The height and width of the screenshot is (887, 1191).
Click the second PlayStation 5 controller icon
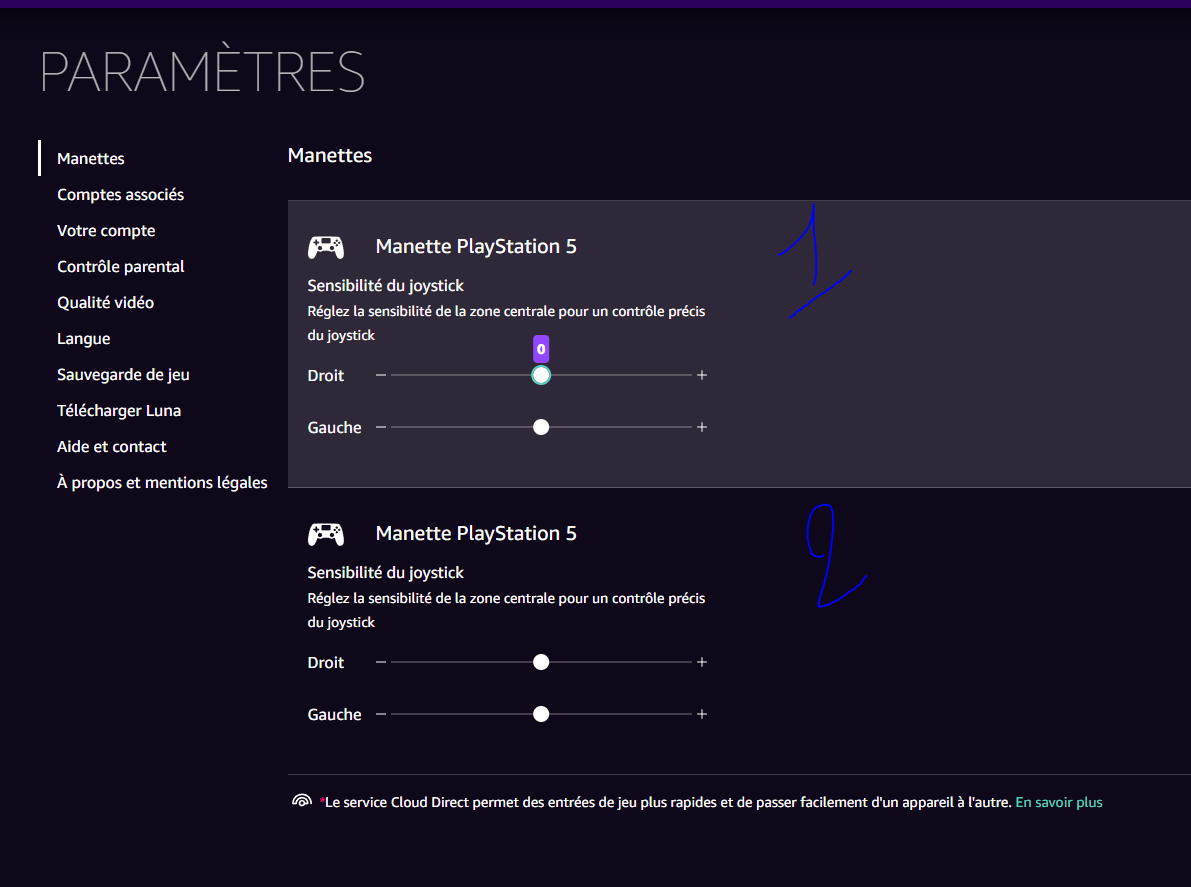pyautogui.click(x=325, y=534)
